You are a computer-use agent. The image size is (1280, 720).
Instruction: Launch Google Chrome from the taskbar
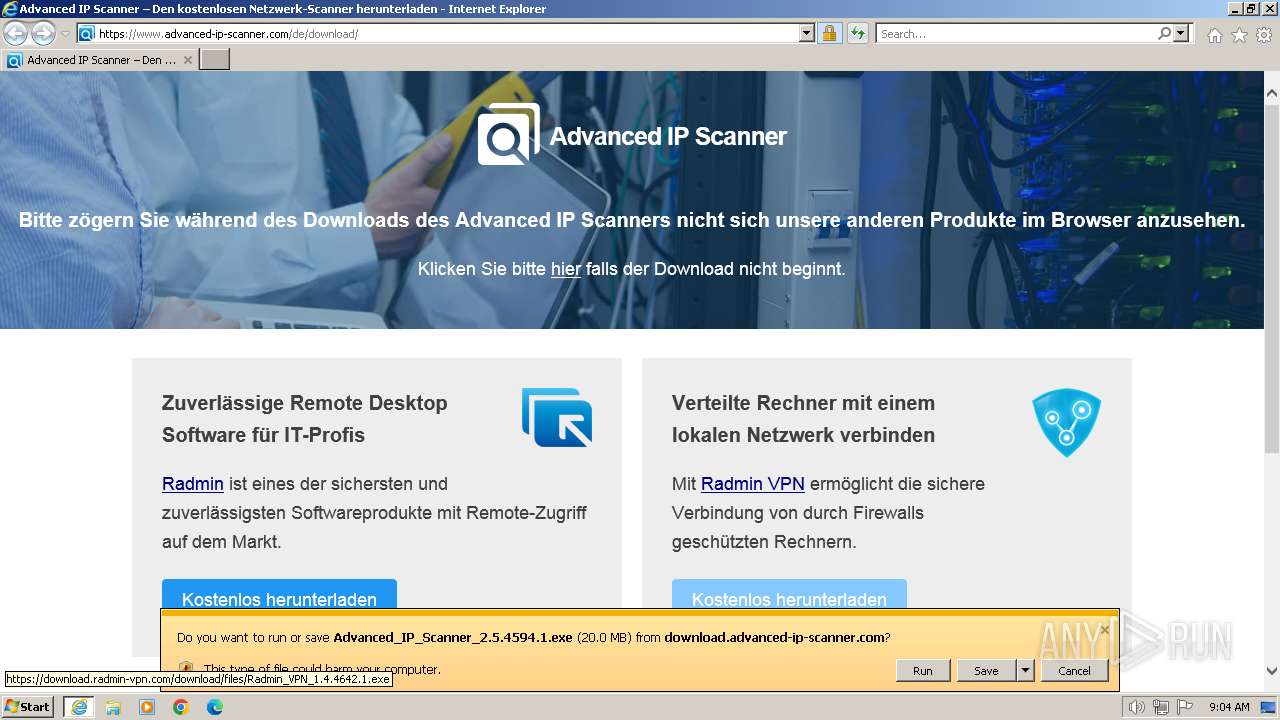(x=181, y=707)
